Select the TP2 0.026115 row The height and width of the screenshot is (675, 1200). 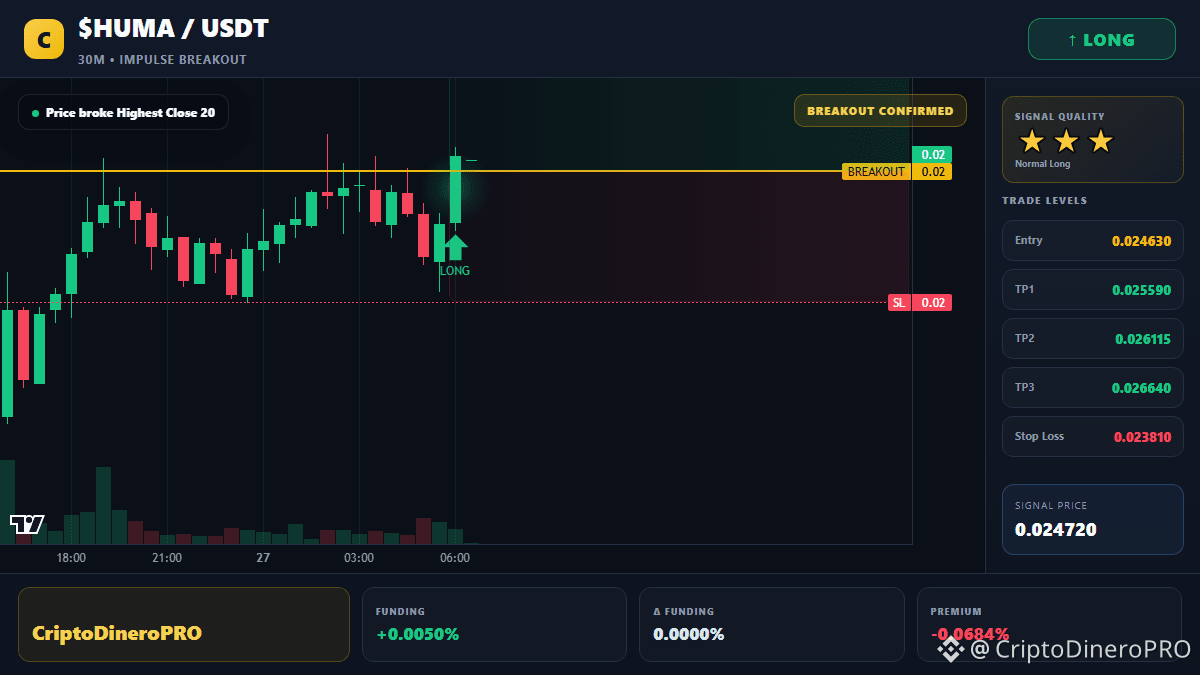pos(1092,338)
